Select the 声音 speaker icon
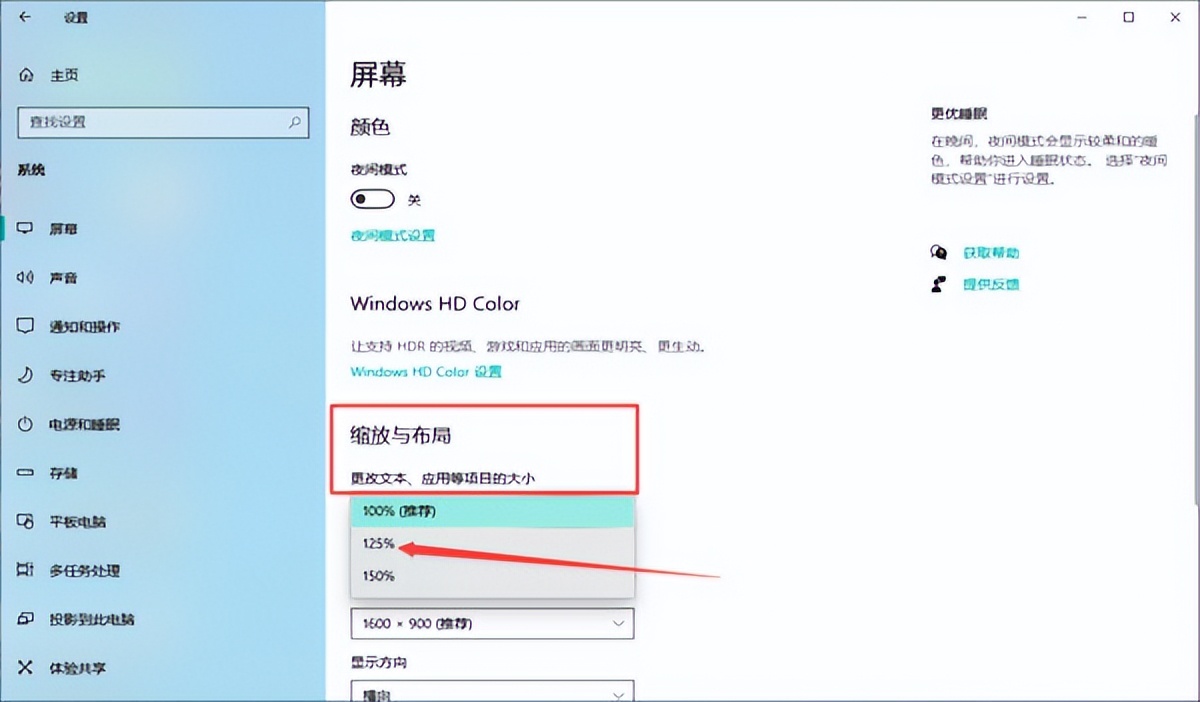 tap(26, 277)
